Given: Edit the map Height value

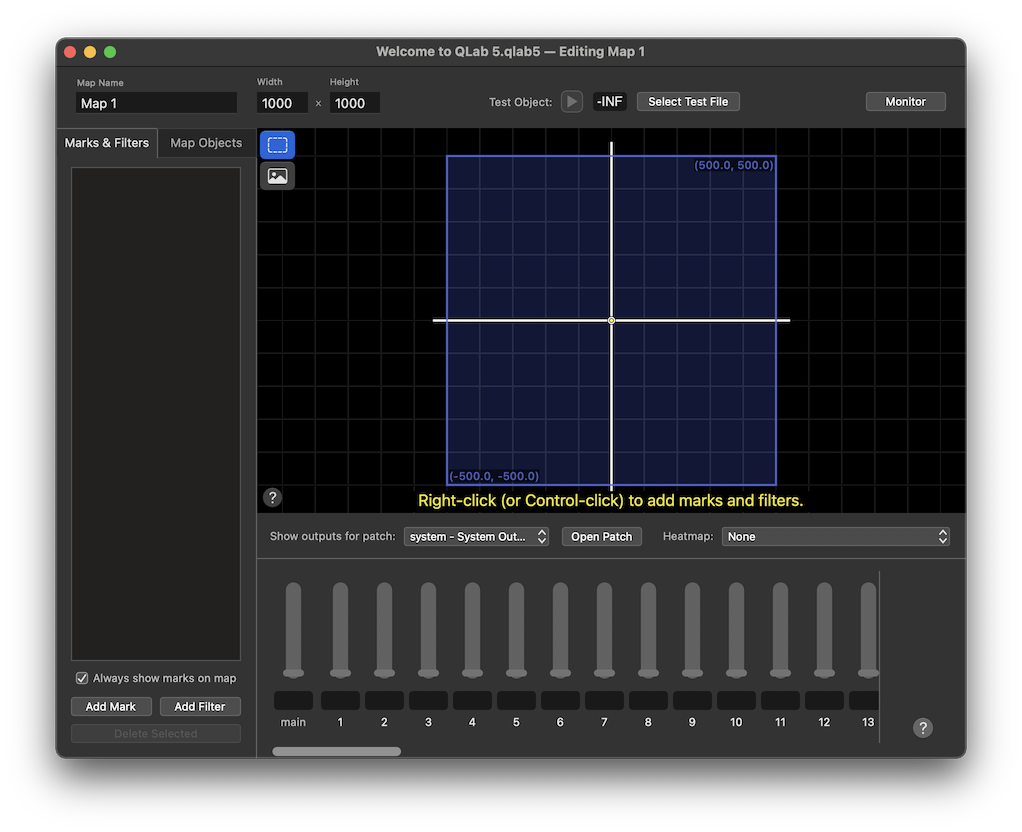Looking at the screenshot, I should pos(354,102).
